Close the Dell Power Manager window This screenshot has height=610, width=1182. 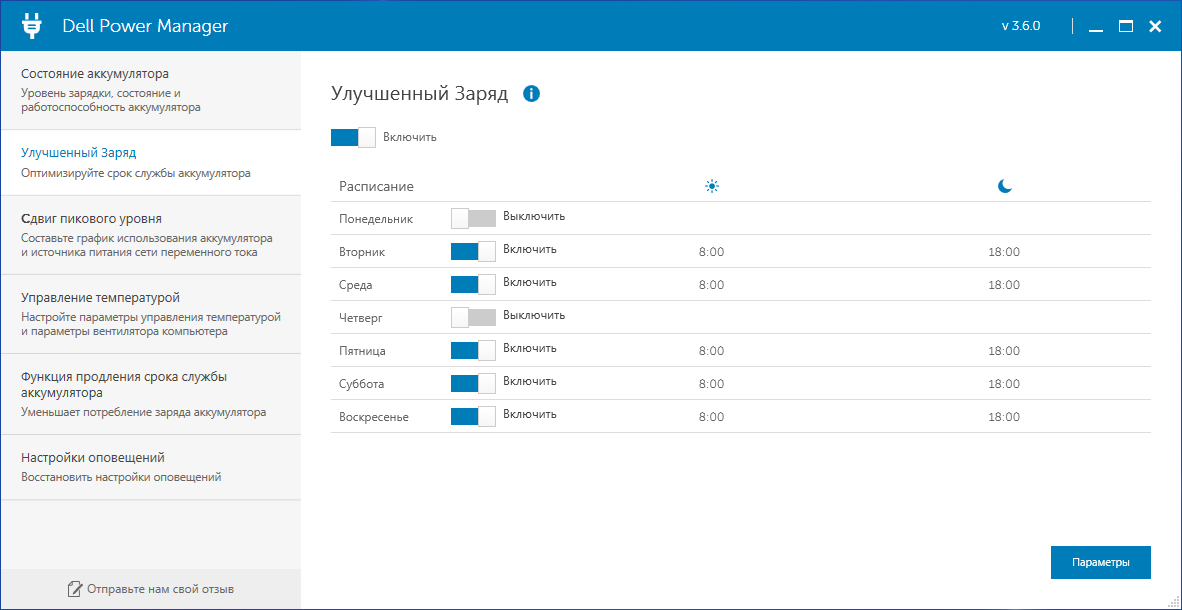[x=1155, y=26]
